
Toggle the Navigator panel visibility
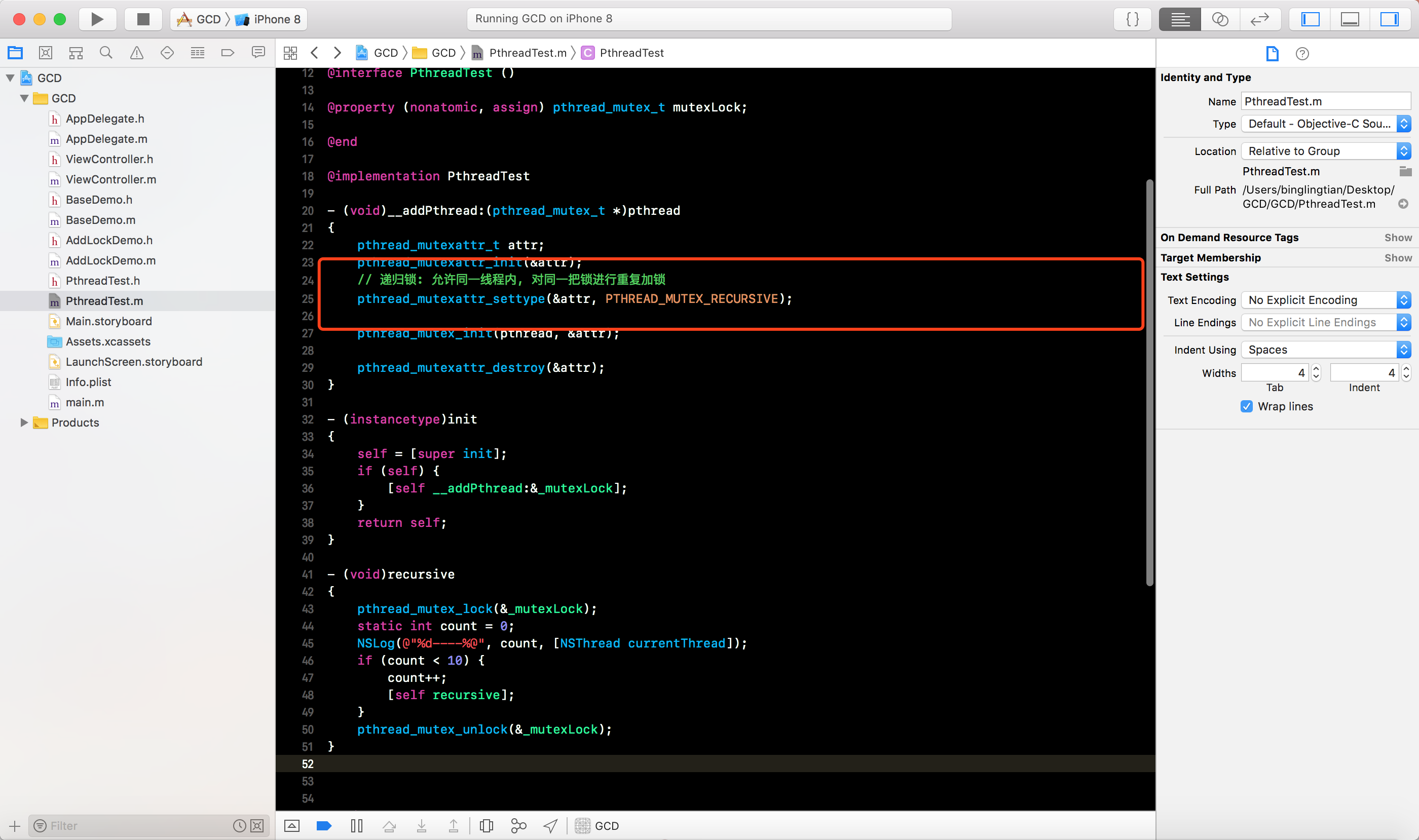point(1310,19)
